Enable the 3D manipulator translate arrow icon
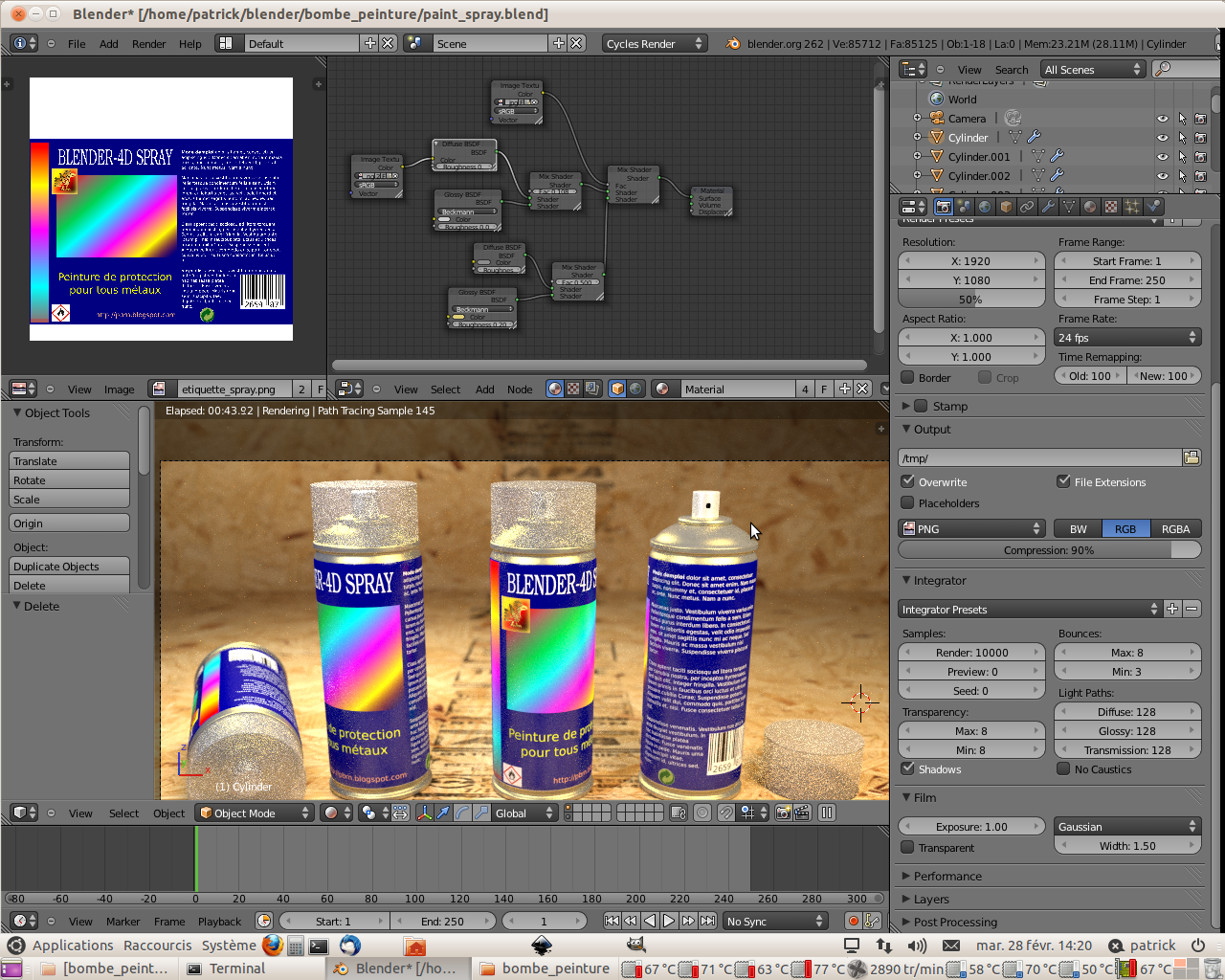The width and height of the screenshot is (1225, 980). pos(443,812)
